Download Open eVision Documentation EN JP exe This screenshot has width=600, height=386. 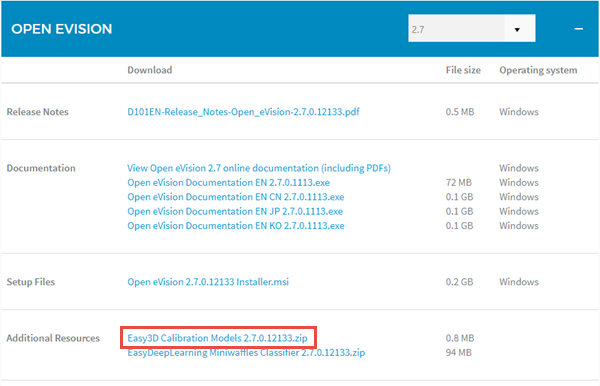235,211
